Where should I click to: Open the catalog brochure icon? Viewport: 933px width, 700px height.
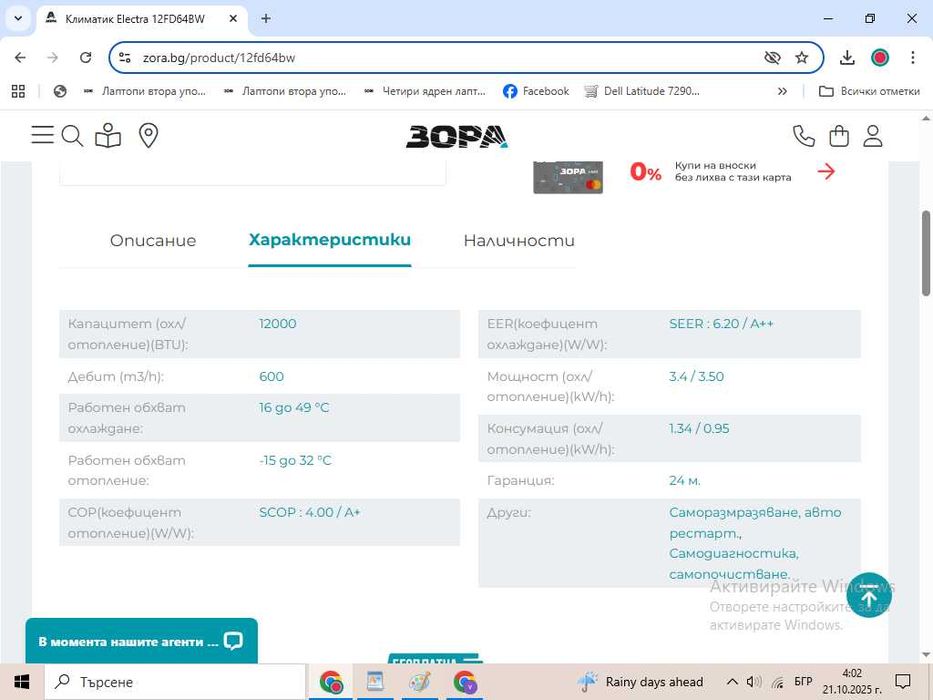click(x=108, y=136)
